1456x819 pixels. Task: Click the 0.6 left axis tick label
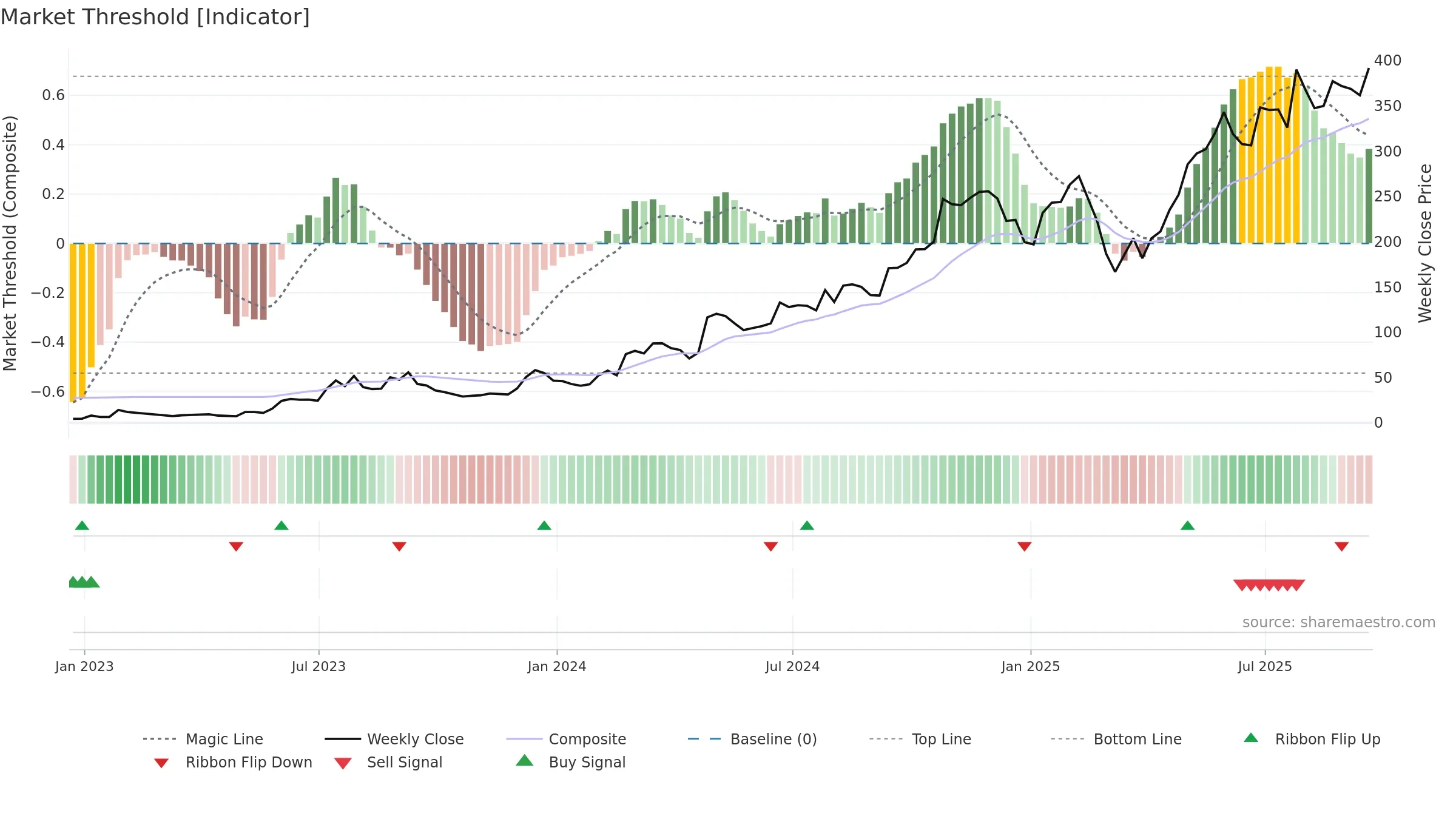click(x=53, y=95)
